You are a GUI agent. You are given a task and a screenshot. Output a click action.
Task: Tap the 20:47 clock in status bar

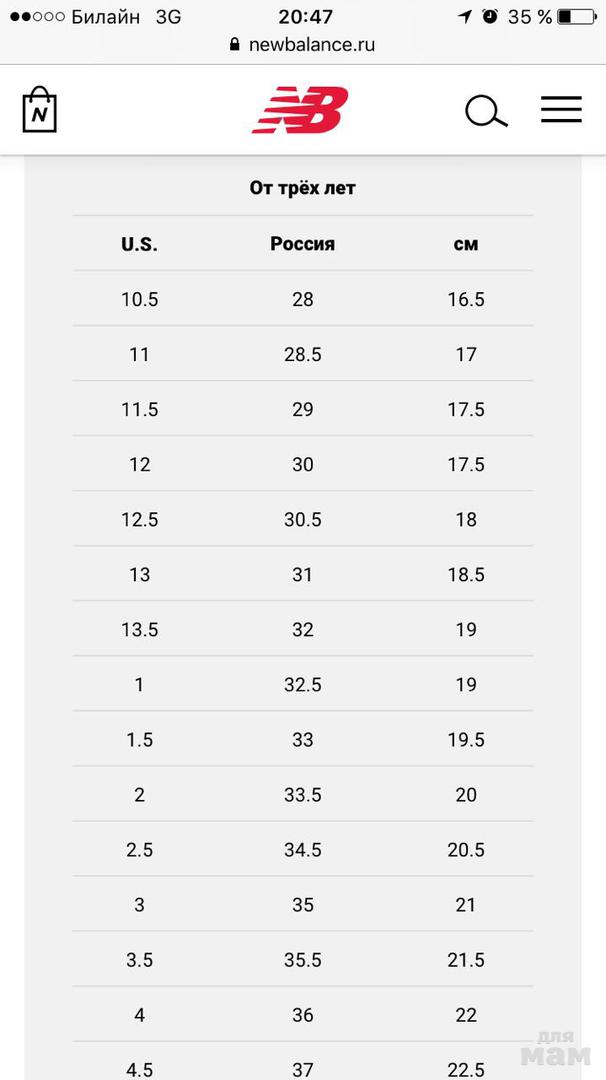tap(306, 17)
